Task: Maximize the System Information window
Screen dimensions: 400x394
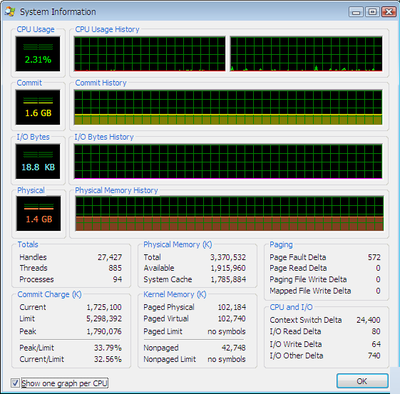Action: click(372, 12)
